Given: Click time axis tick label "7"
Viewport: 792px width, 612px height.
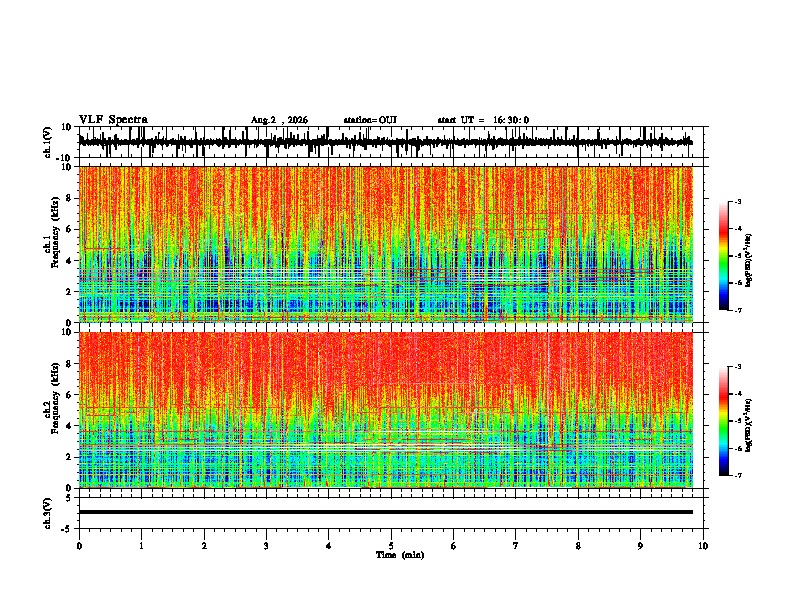Looking at the screenshot, I should (516, 546).
